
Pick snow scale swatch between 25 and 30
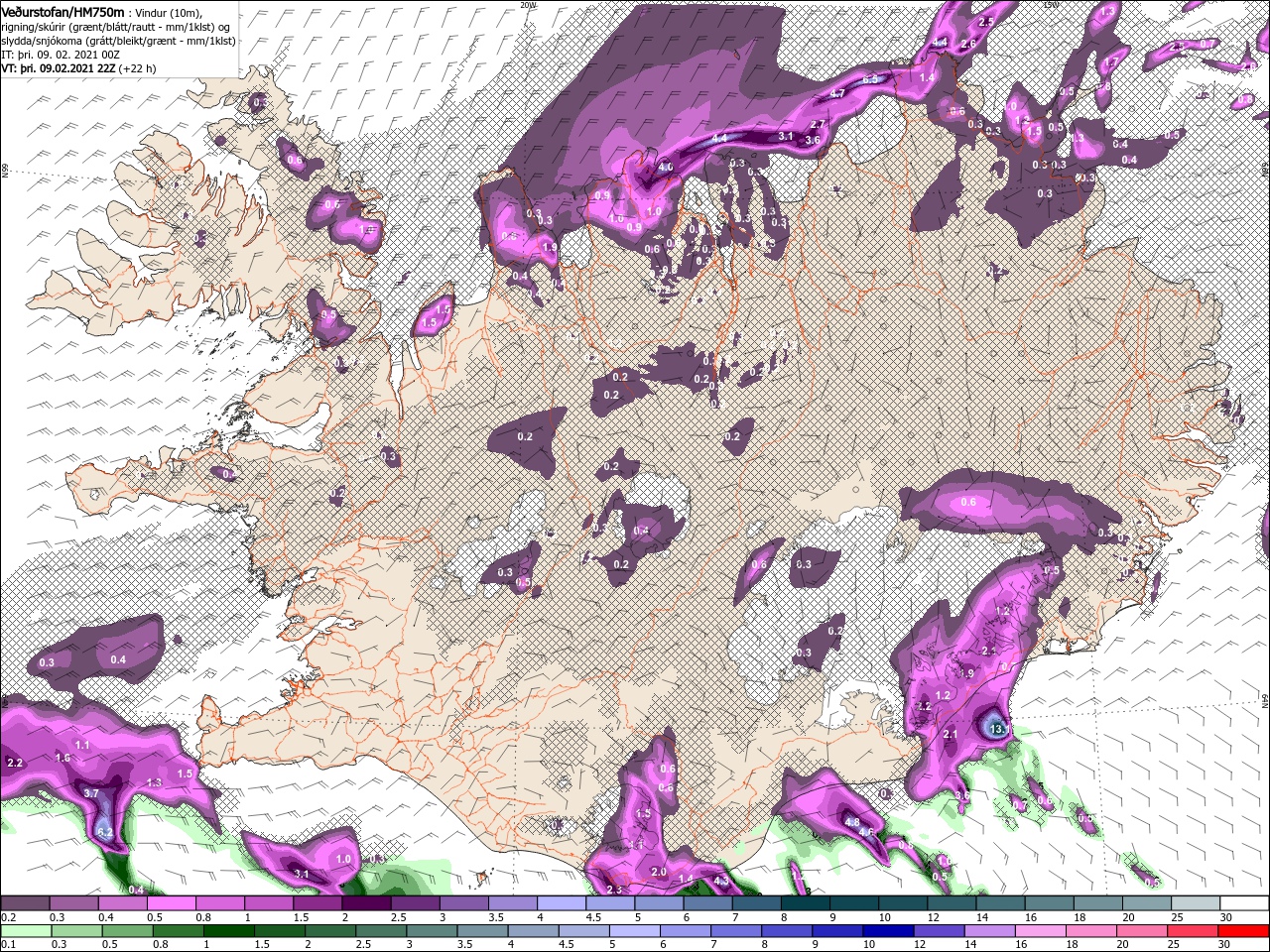[x=1196, y=903]
